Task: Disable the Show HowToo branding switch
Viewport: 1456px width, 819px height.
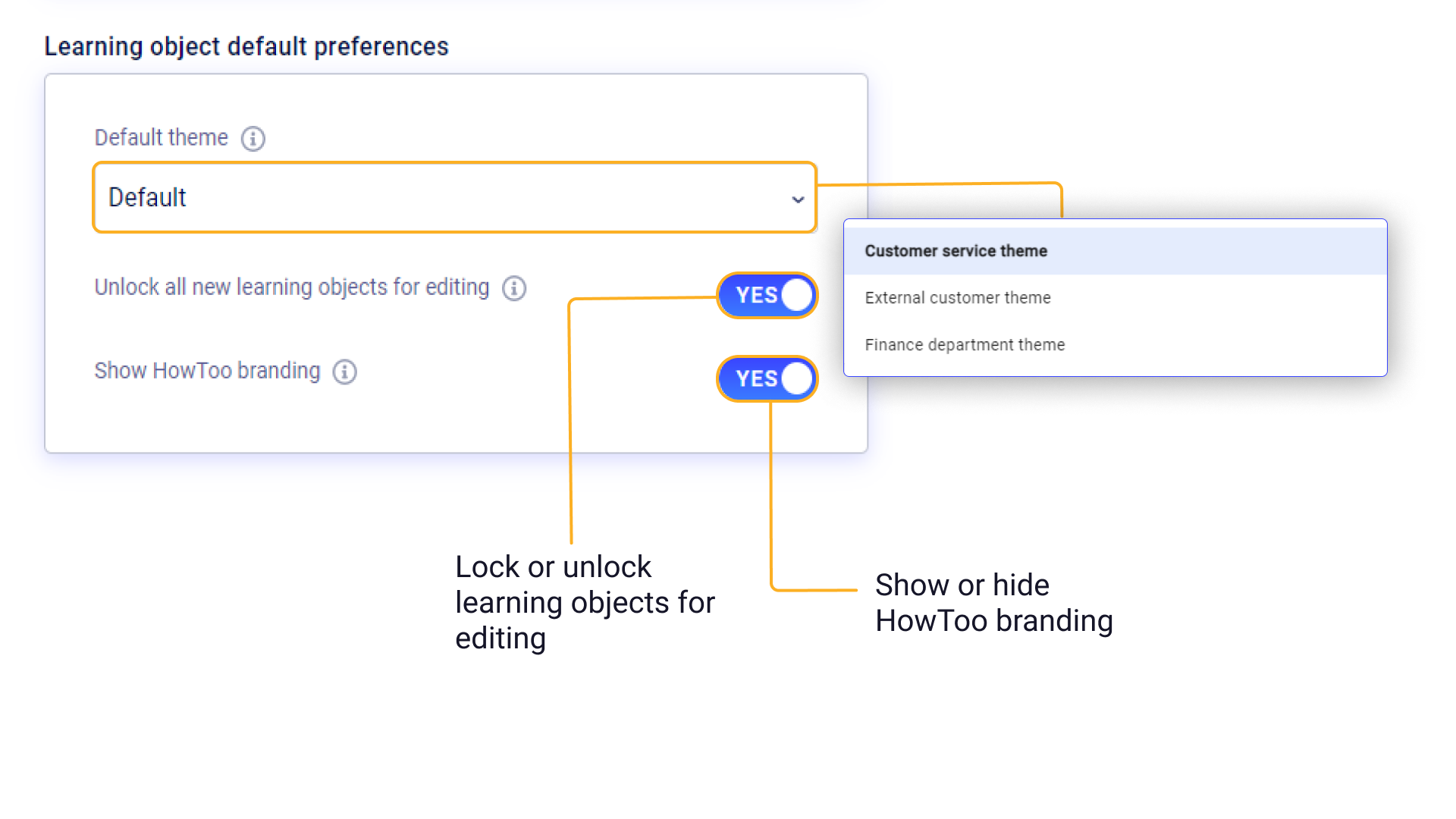Action: click(767, 378)
